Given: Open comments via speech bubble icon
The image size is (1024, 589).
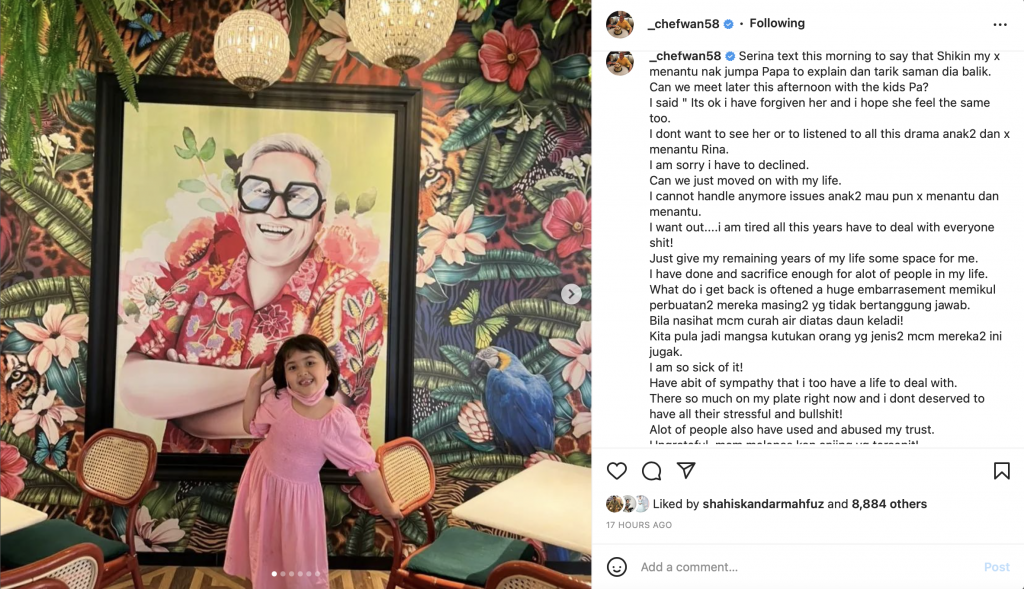Looking at the screenshot, I should tap(651, 471).
